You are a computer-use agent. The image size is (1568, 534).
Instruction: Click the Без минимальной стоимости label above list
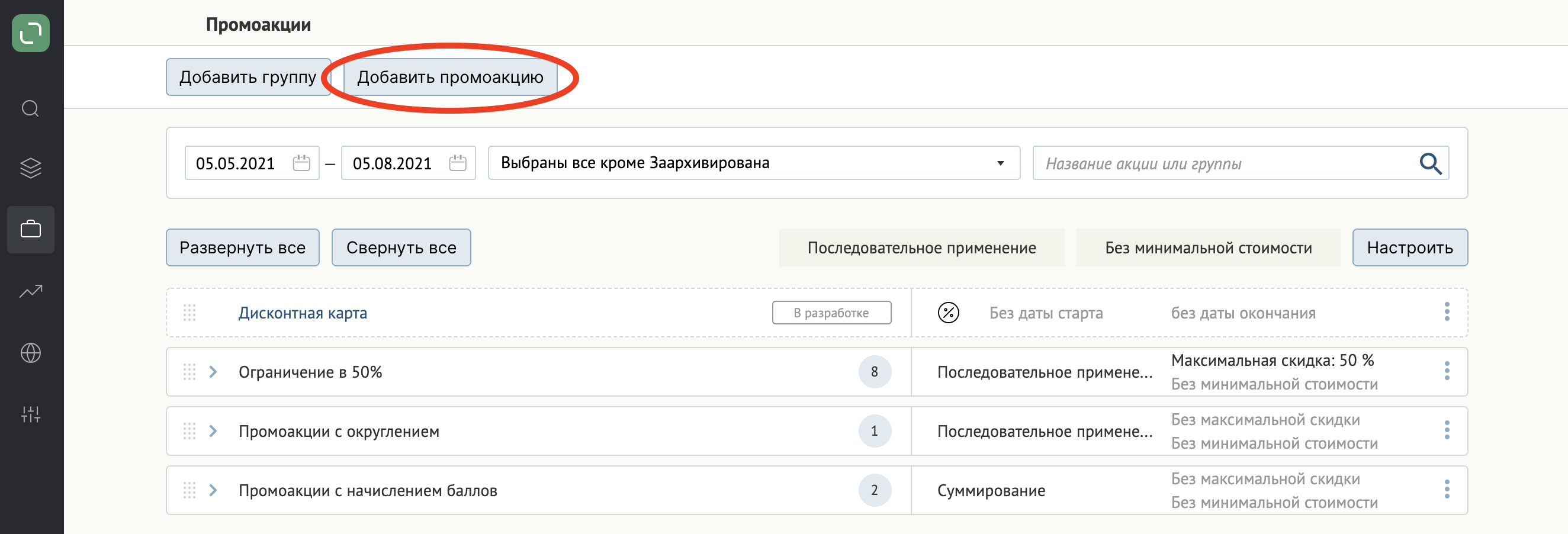tap(1208, 248)
